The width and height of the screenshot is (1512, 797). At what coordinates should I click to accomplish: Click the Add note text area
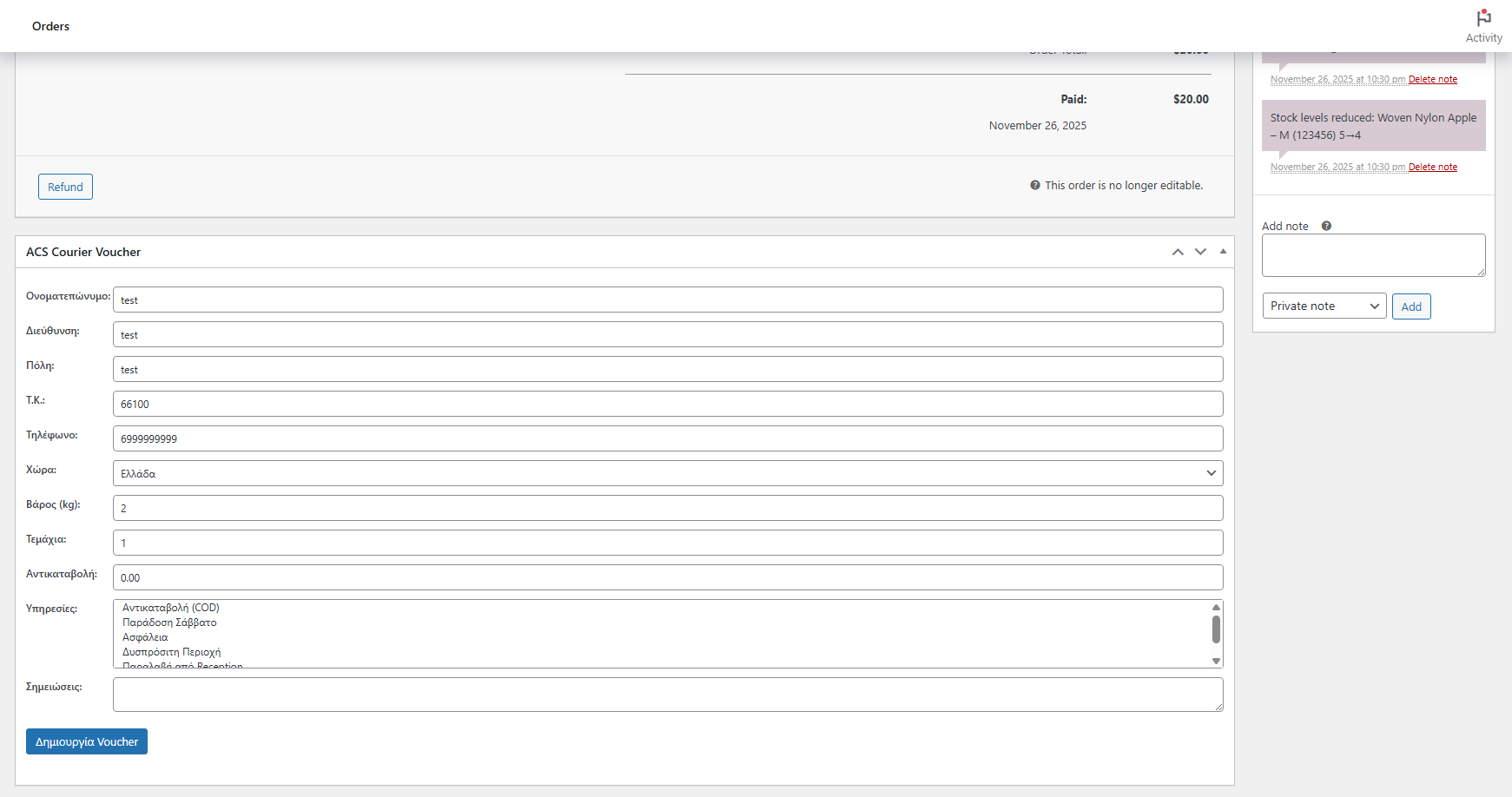[1372, 255]
